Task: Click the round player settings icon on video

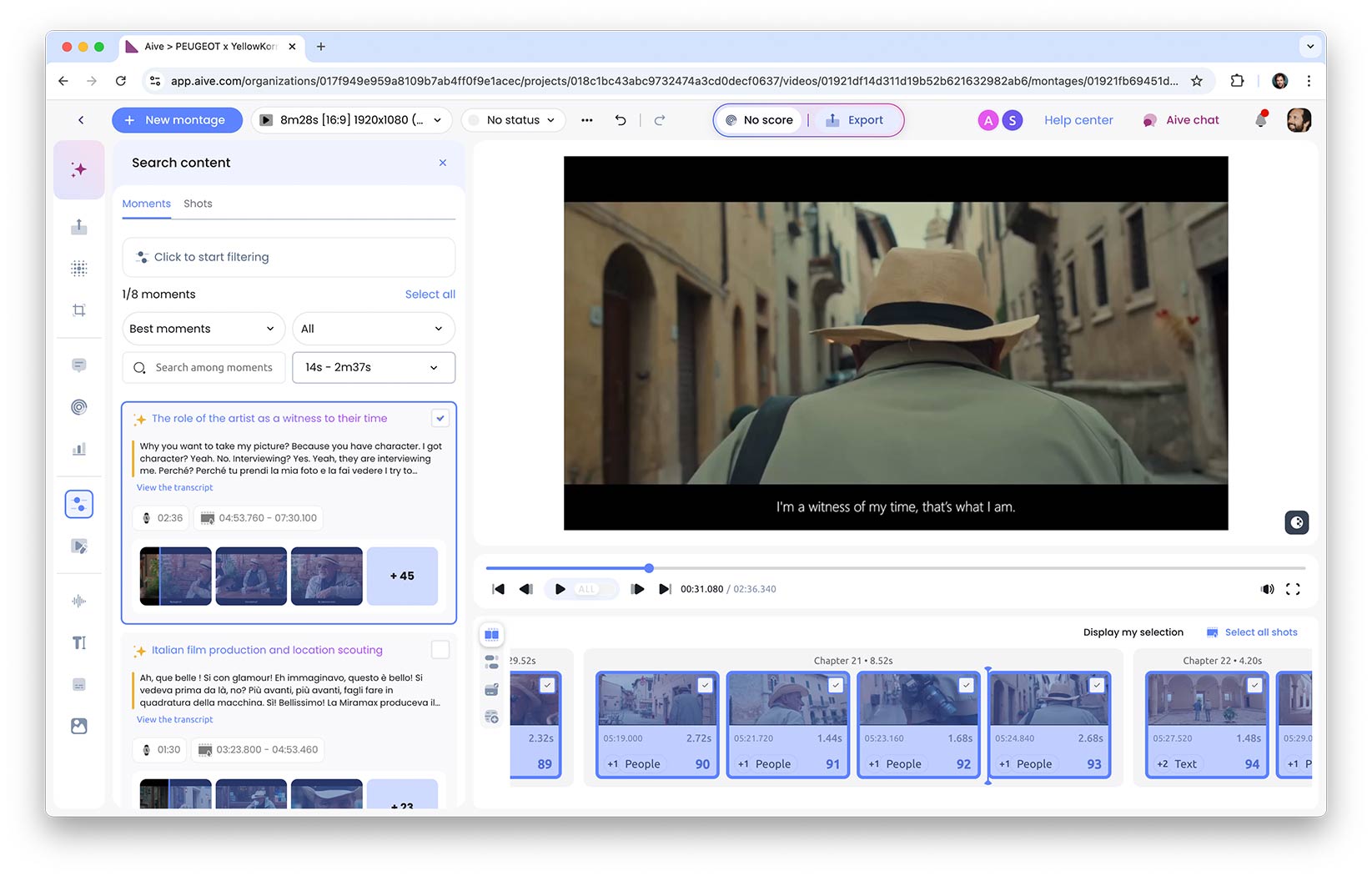Action: tap(1297, 523)
